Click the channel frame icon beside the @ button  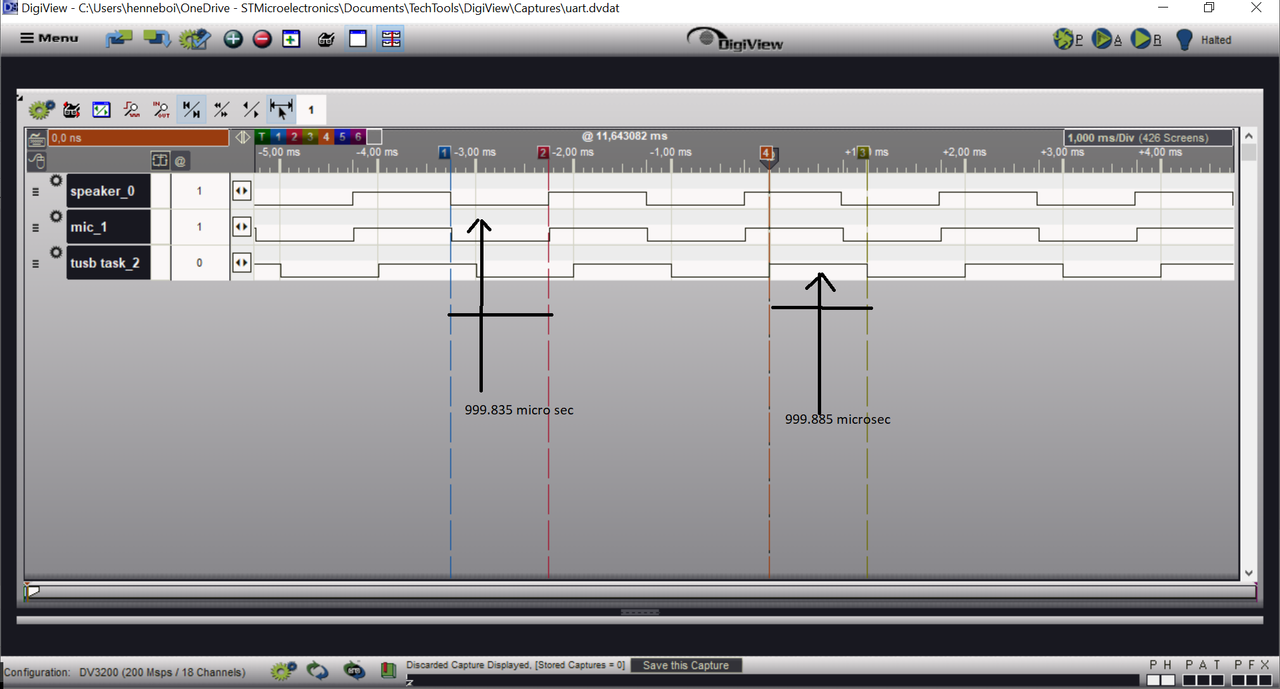point(160,160)
